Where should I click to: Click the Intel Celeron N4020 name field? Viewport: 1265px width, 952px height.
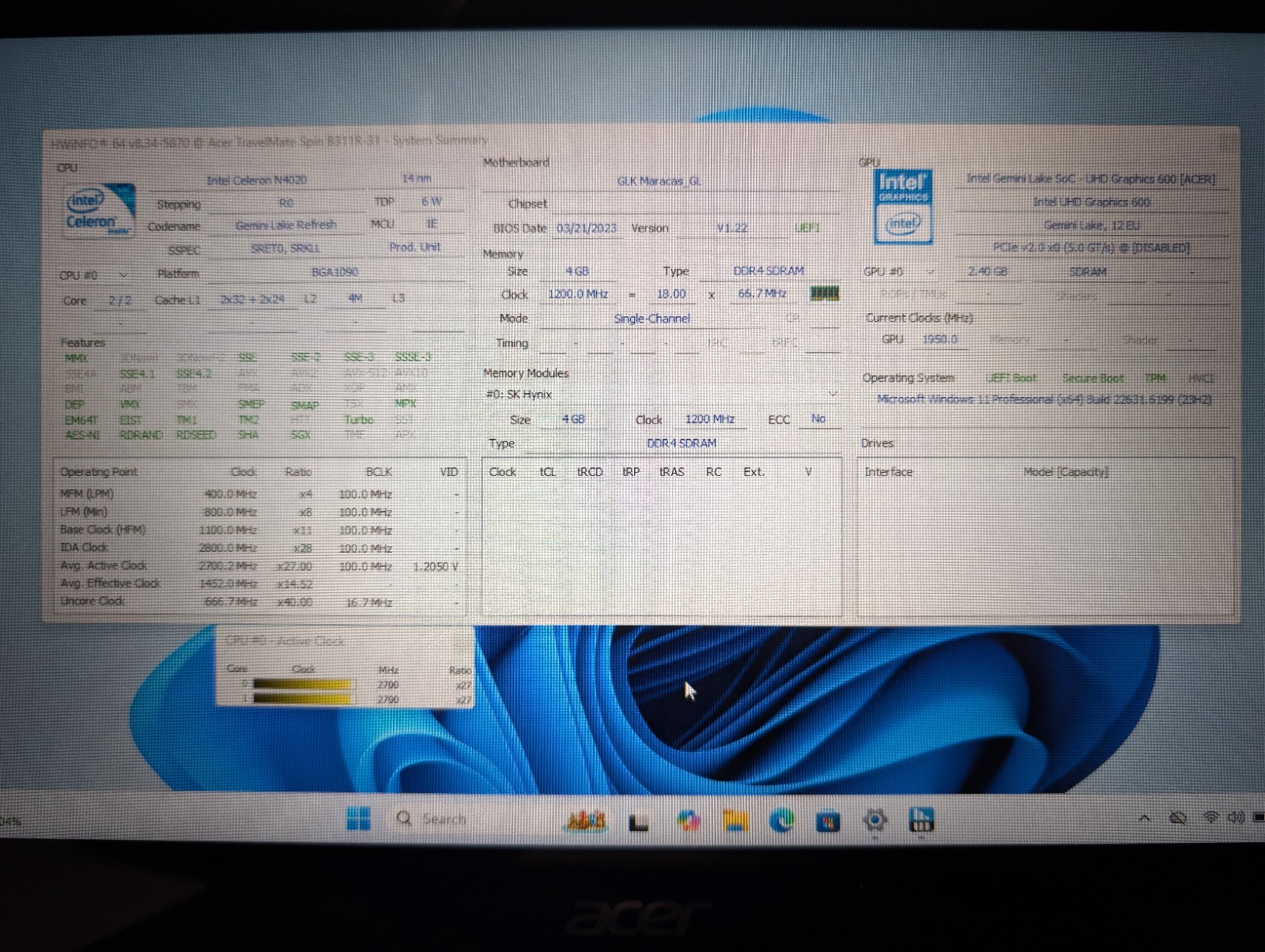(x=256, y=180)
